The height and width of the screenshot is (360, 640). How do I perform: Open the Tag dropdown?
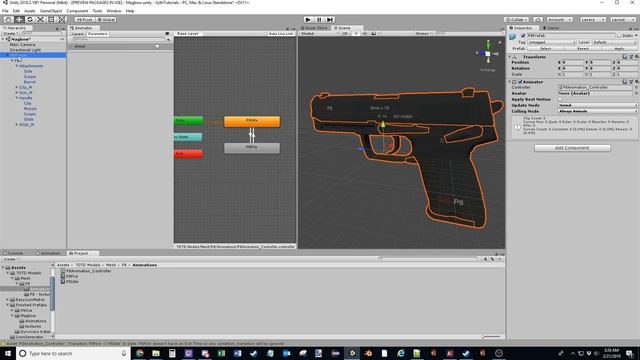click(x=551, y=42)
